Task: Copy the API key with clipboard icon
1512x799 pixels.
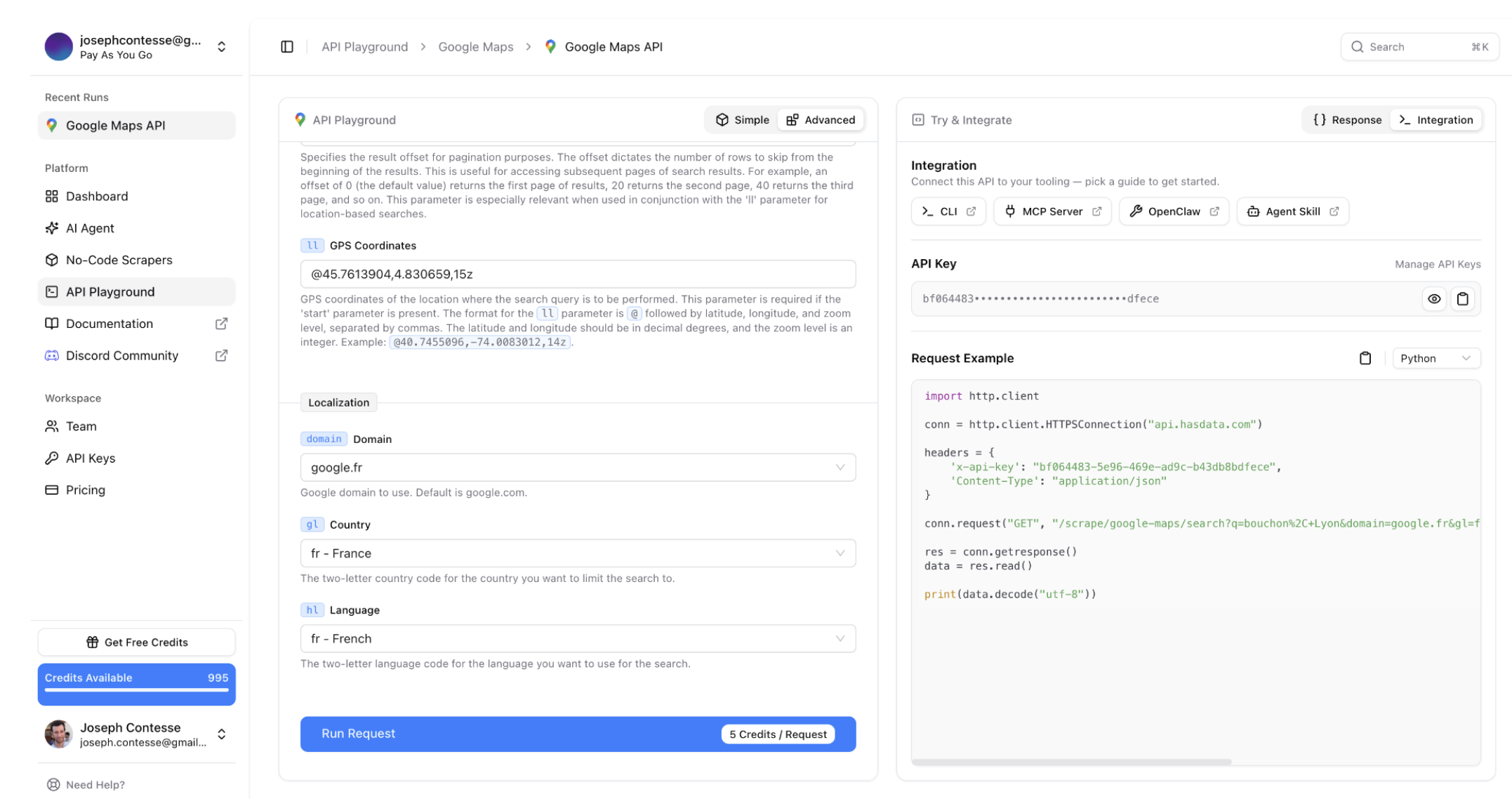Action: coord(1463,299)
